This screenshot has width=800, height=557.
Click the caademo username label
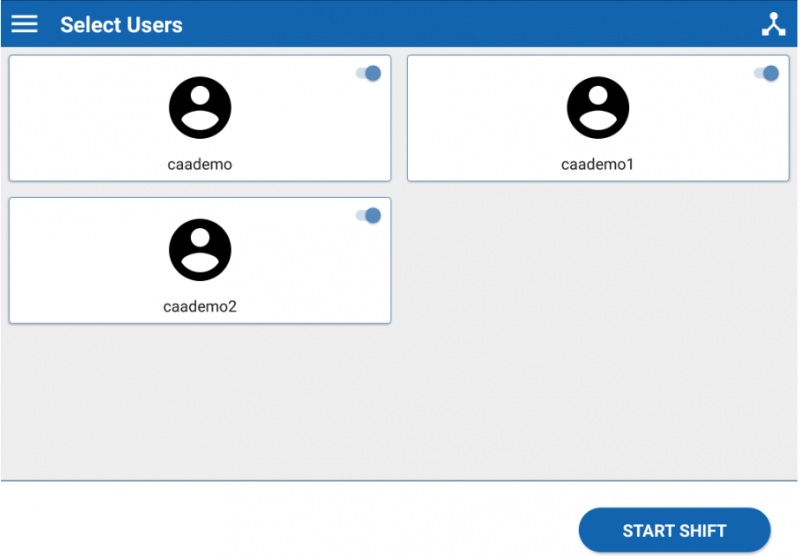click(x=200, y=164)
